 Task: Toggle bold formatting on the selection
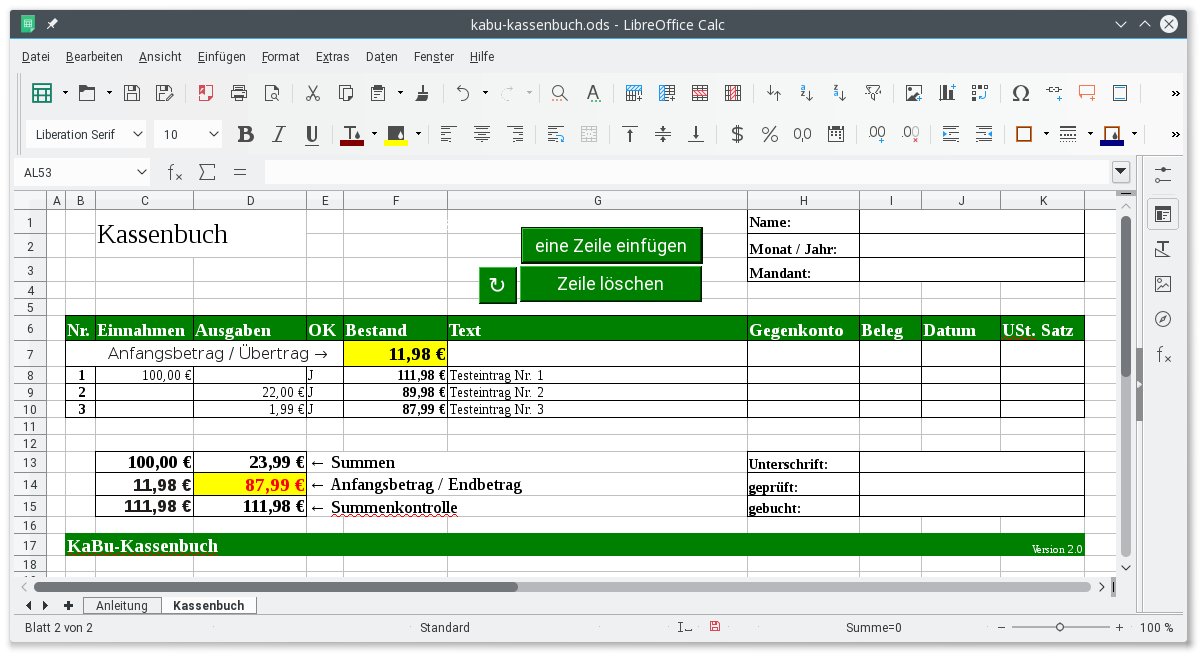click(x=245, y=133)
